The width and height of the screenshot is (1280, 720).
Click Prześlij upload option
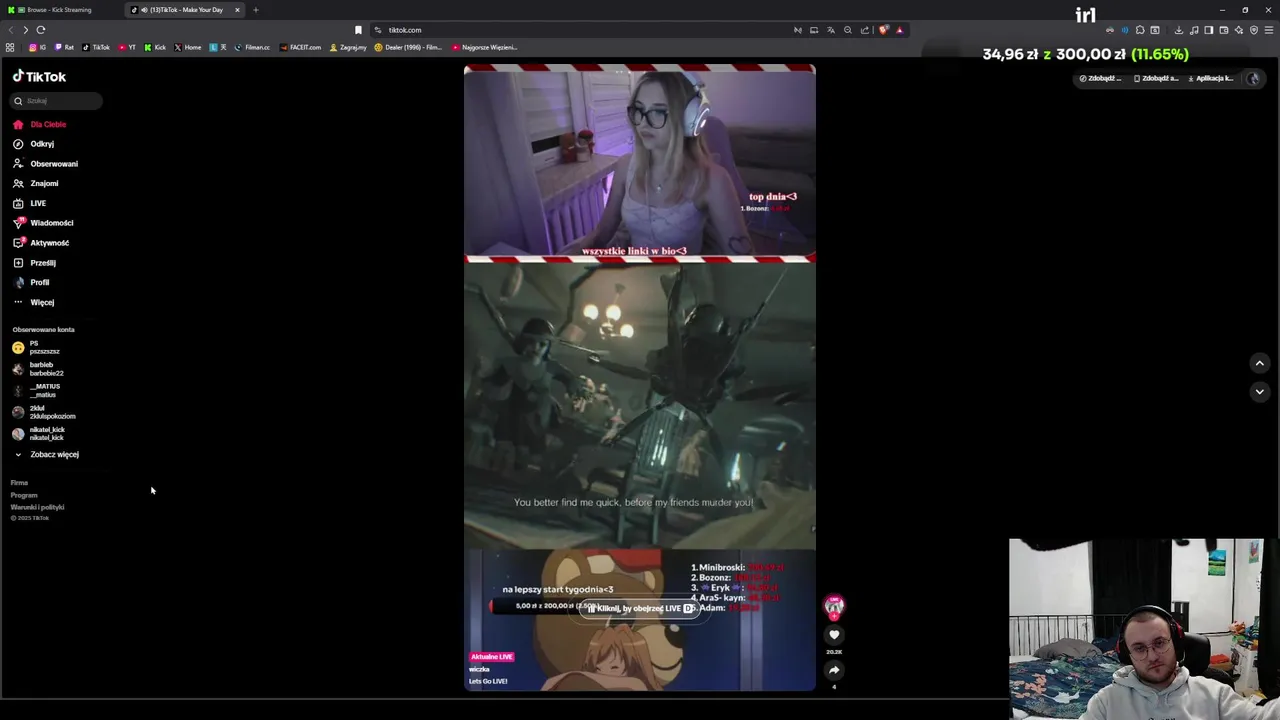(34, 262)
